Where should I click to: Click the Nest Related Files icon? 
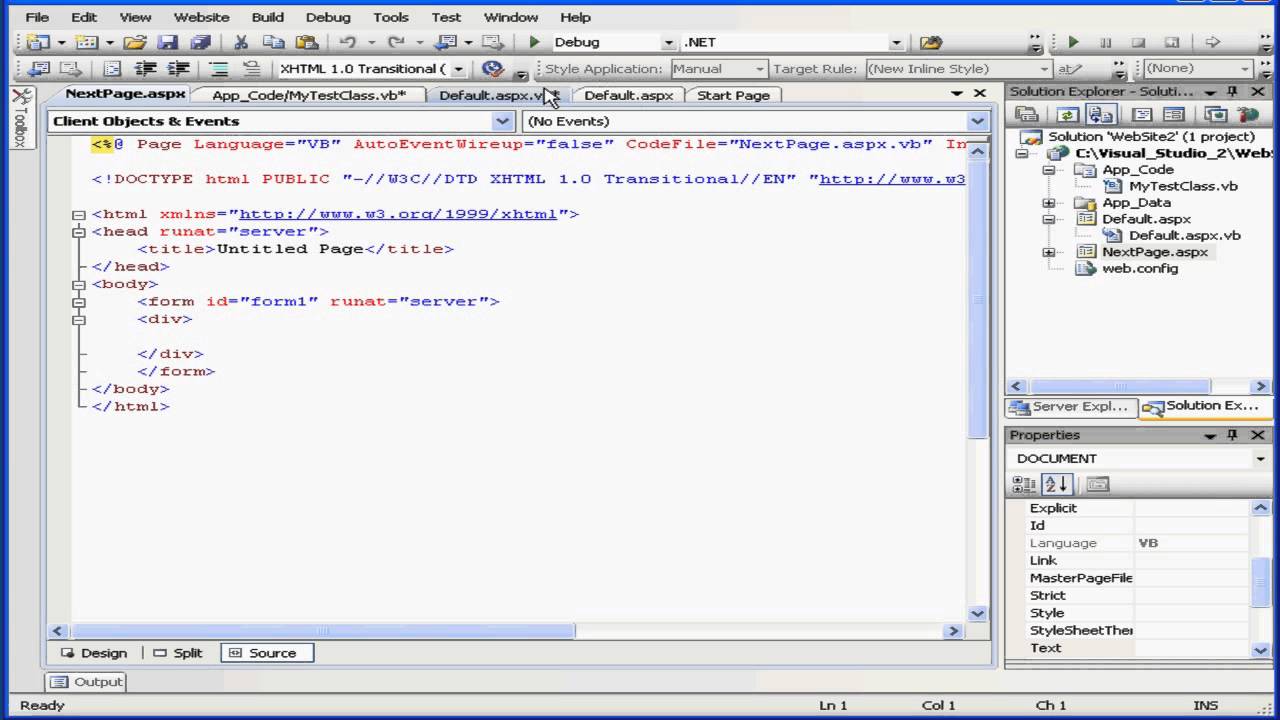point(1100,115)
